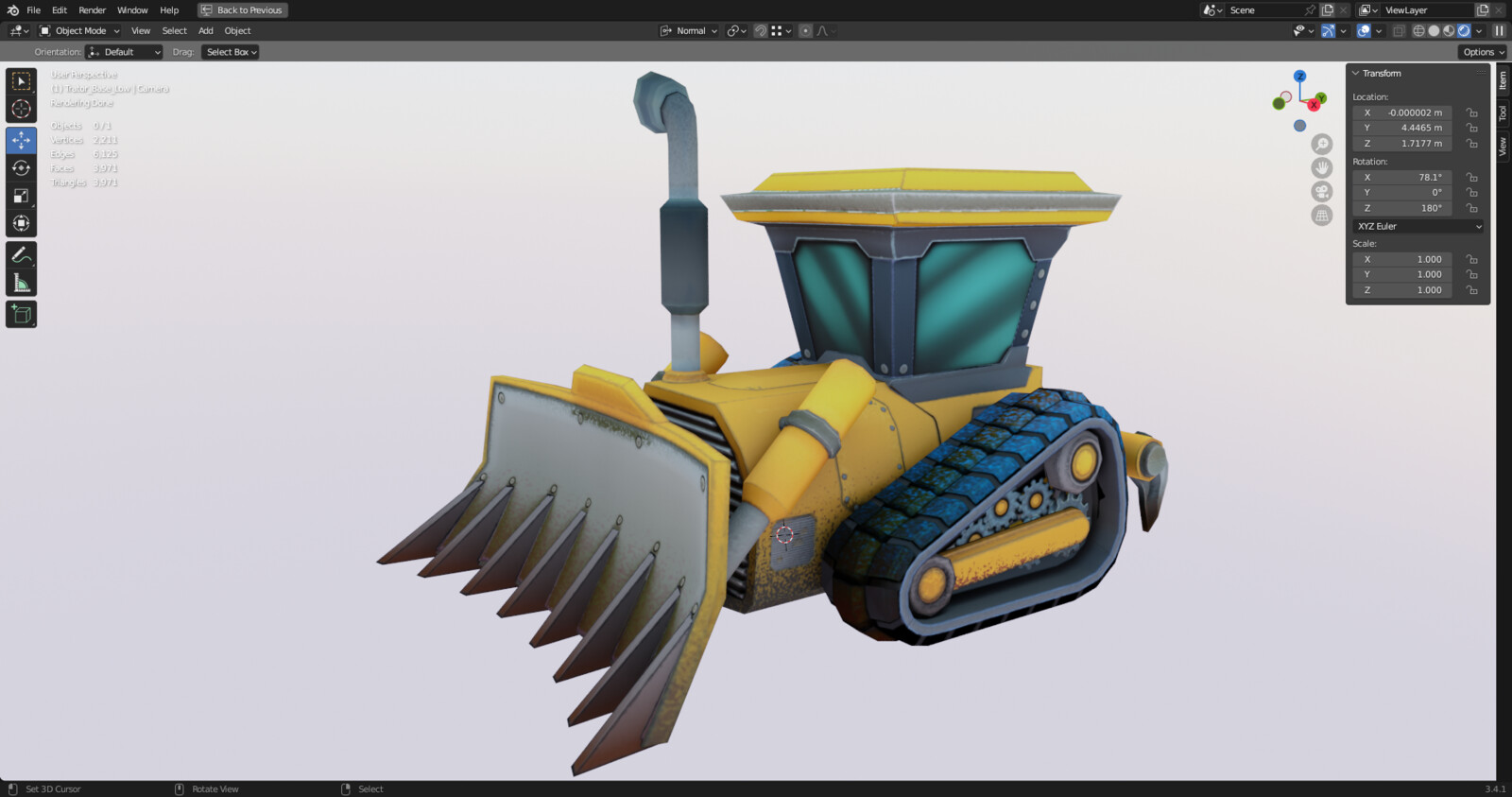Toggle viewport overlays display
The image size is (1512, 797).
pyautogui.click(x=1364, y=31)
